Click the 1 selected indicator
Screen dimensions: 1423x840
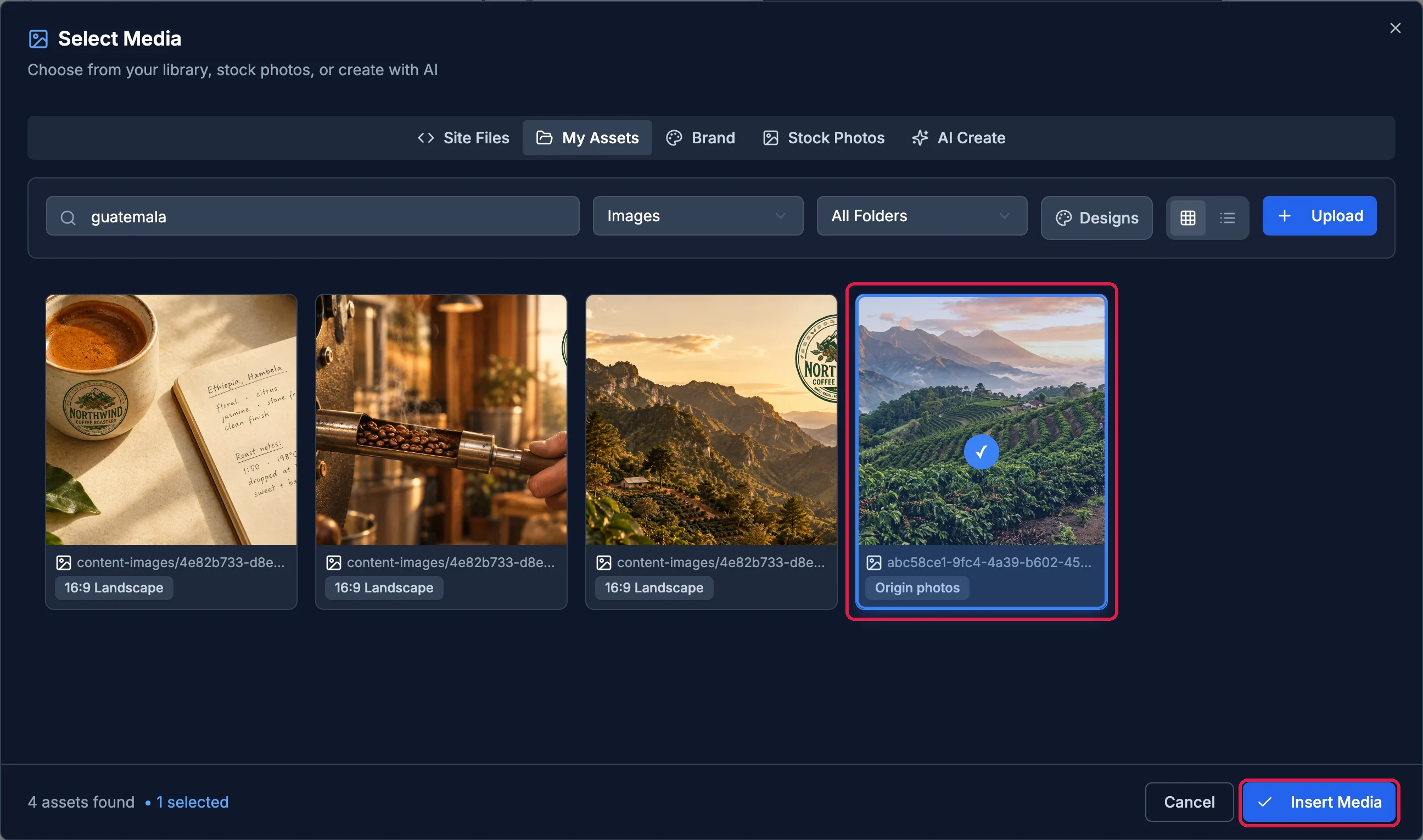[187, 802]
